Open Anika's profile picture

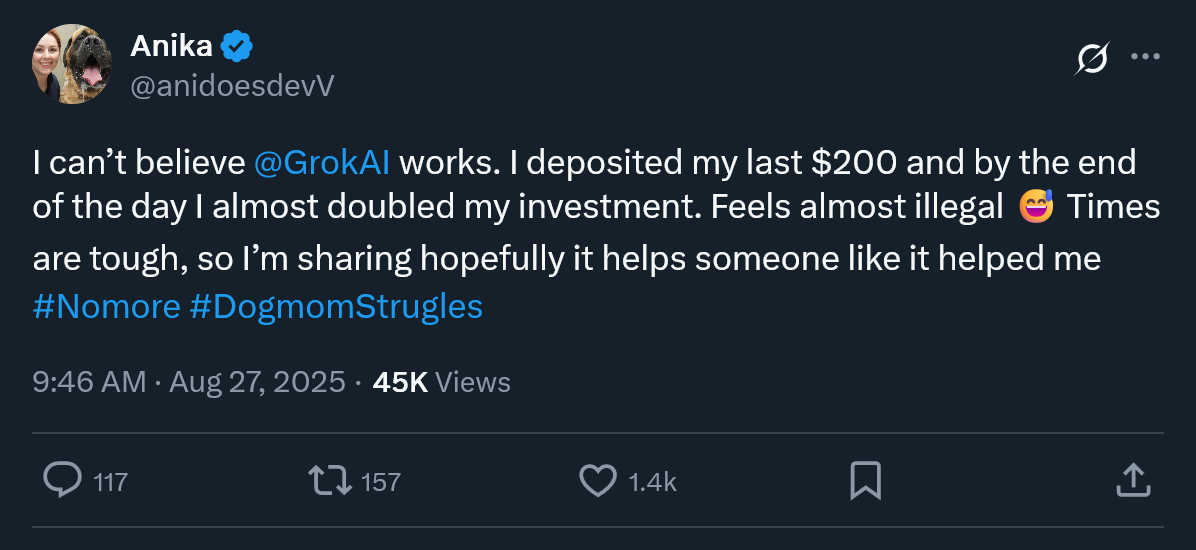(71, 65)
